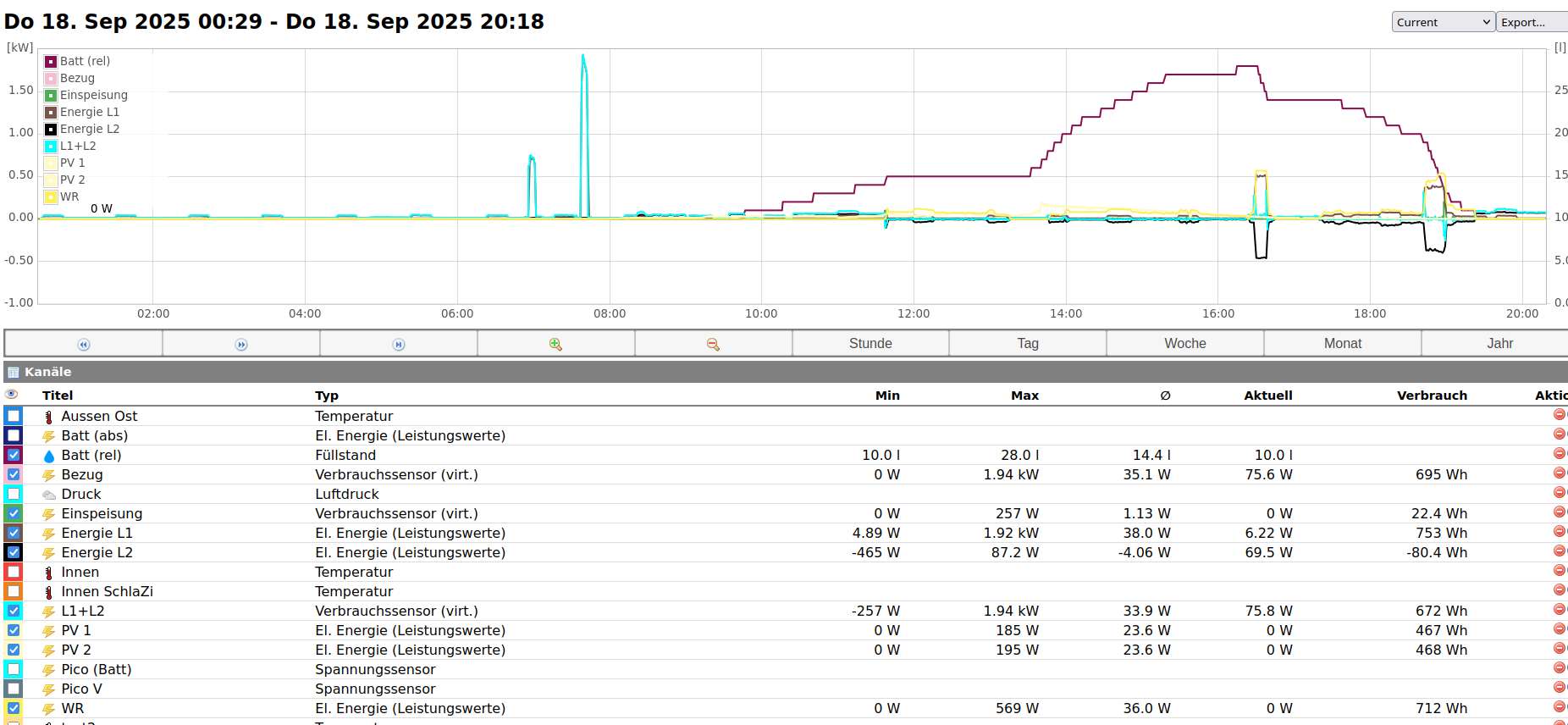Switch to the Woche view
Image resolution: width=1568 pixels, height=725 pixels.
click(x=1184, y=343)
